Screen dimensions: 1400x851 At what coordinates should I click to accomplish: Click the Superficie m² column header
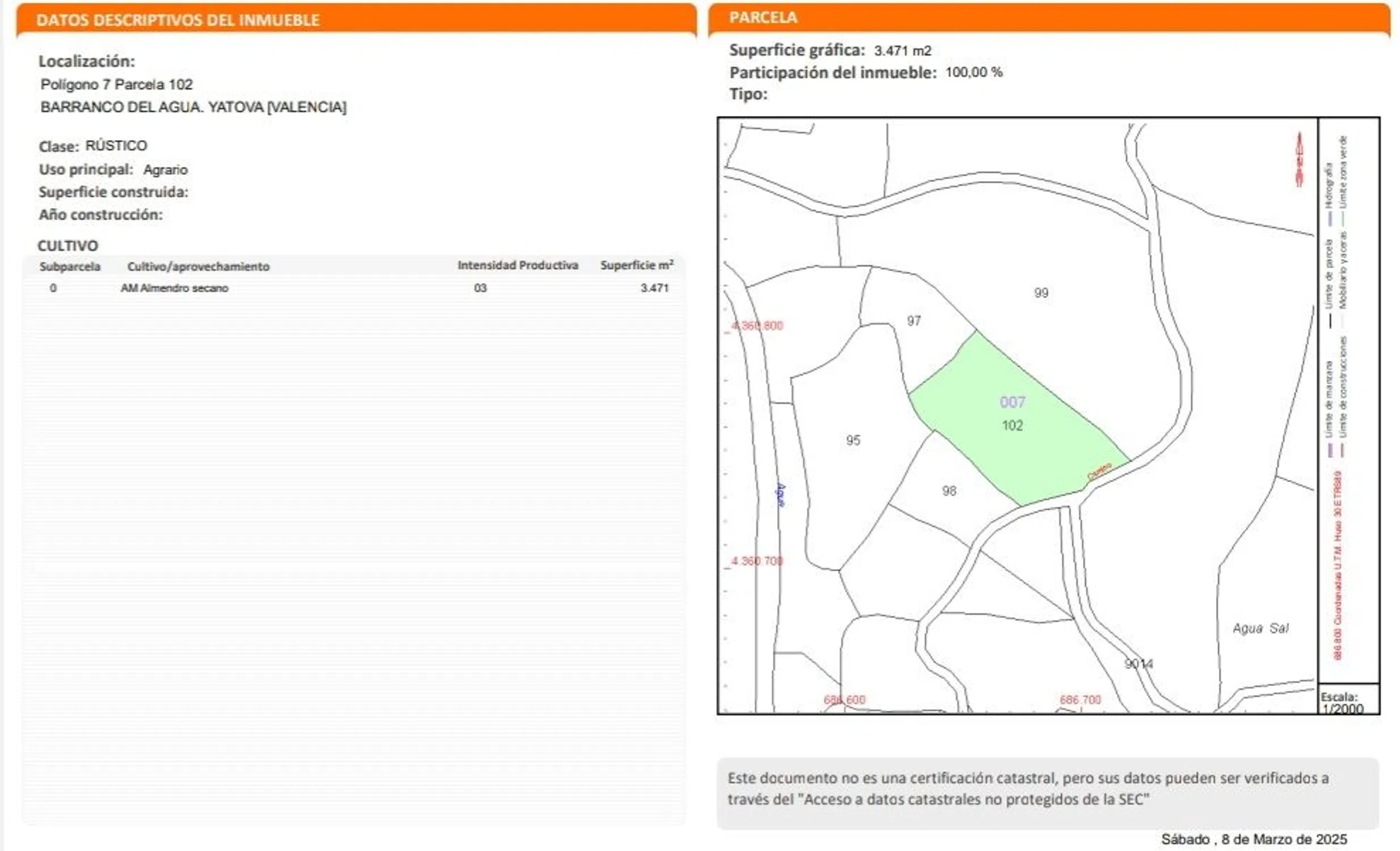coord(636,266)
